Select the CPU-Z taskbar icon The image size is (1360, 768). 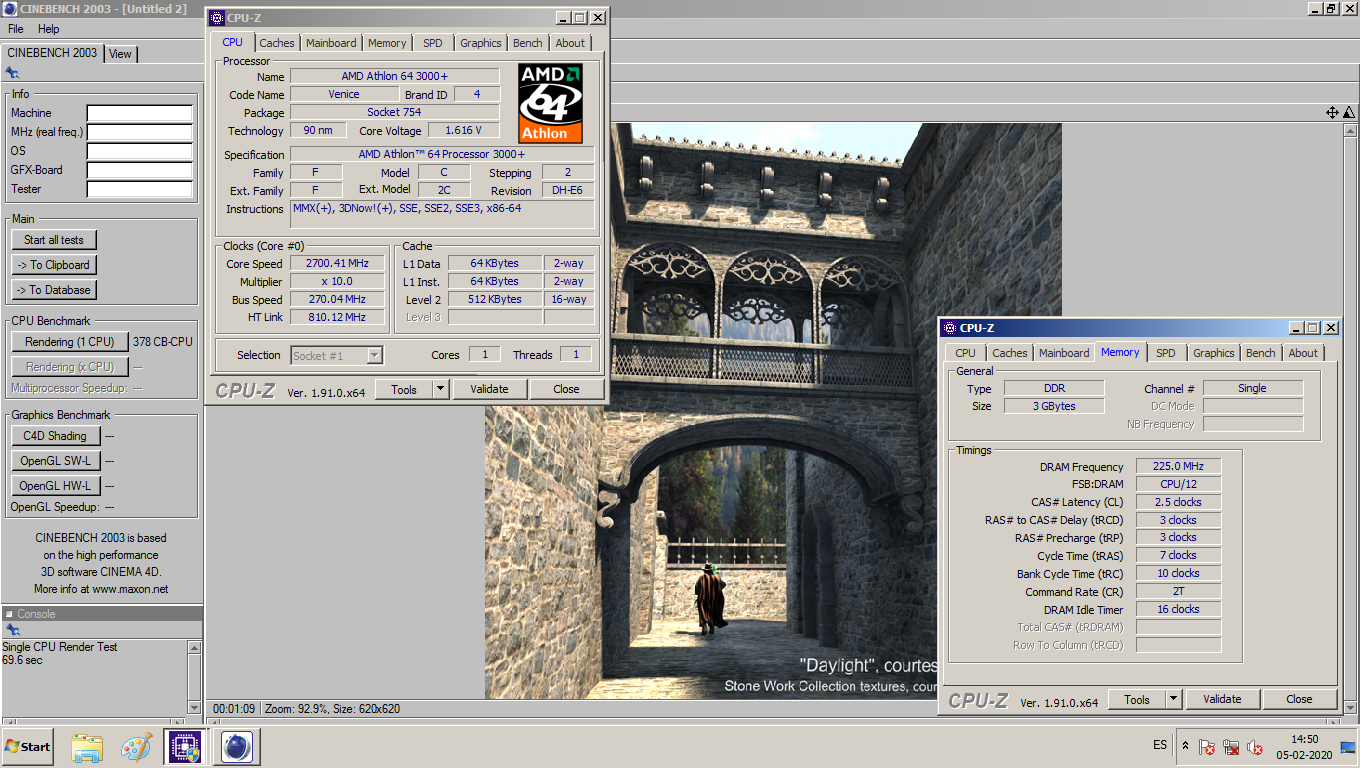184,747
